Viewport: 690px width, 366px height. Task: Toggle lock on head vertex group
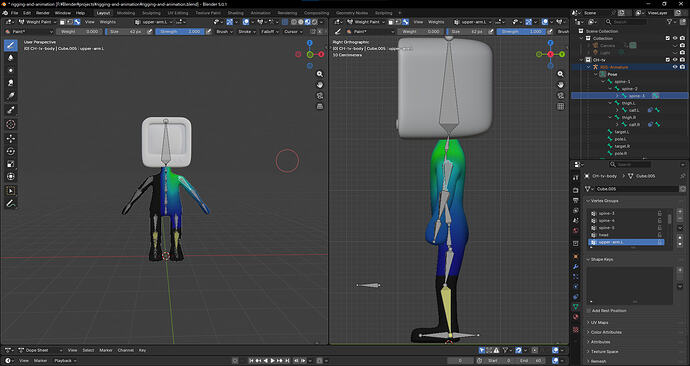click(x=660, y=235)
